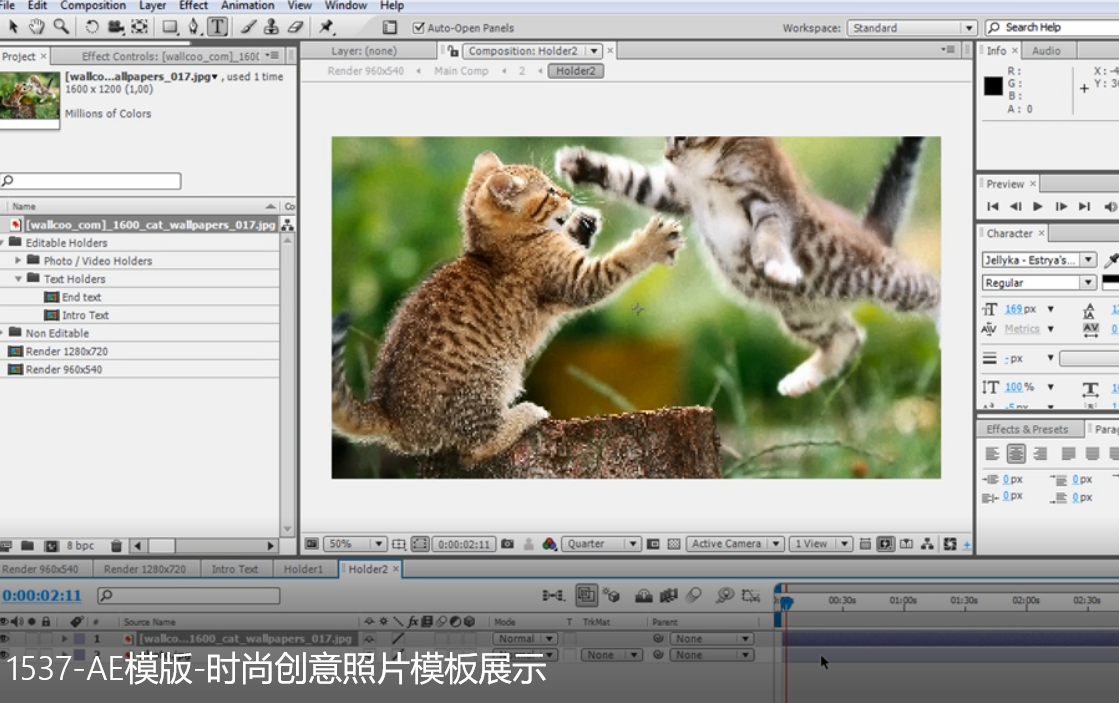Click the reset exposure icon in viewer

coord(950,544)
